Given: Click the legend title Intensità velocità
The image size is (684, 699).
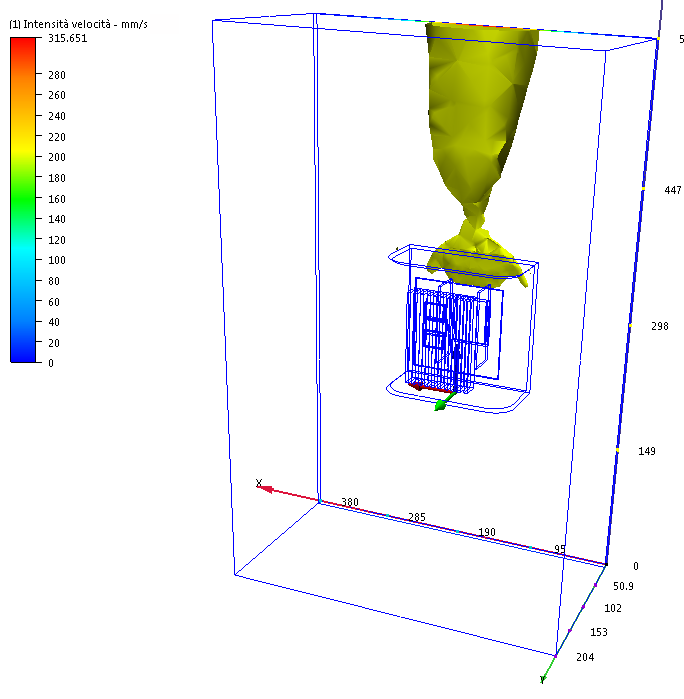Looking at the screenshot, I should coord(66,24).
